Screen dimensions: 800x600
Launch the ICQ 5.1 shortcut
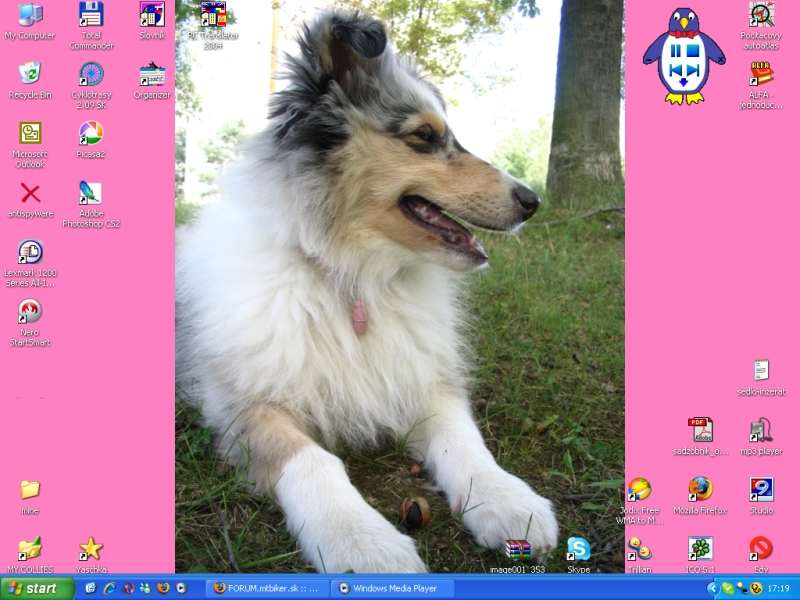700,548
